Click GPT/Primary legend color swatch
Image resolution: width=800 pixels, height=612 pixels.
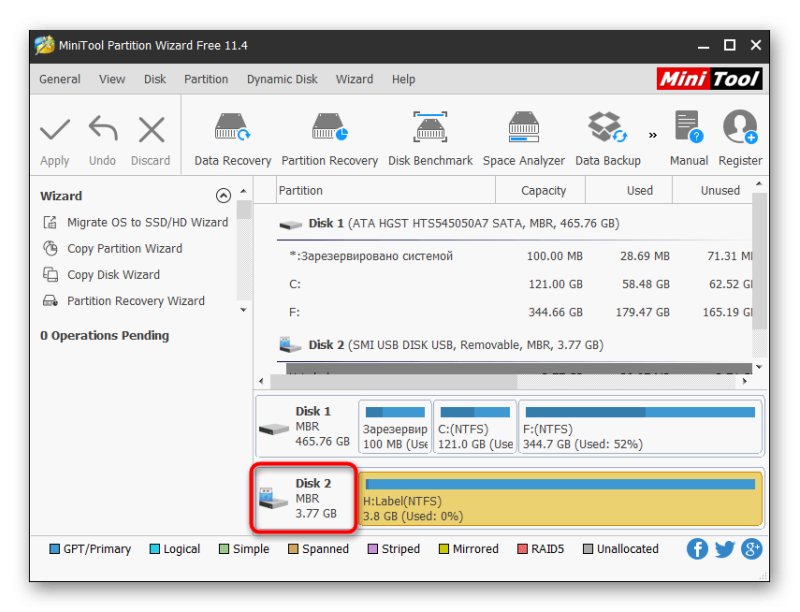54,549
